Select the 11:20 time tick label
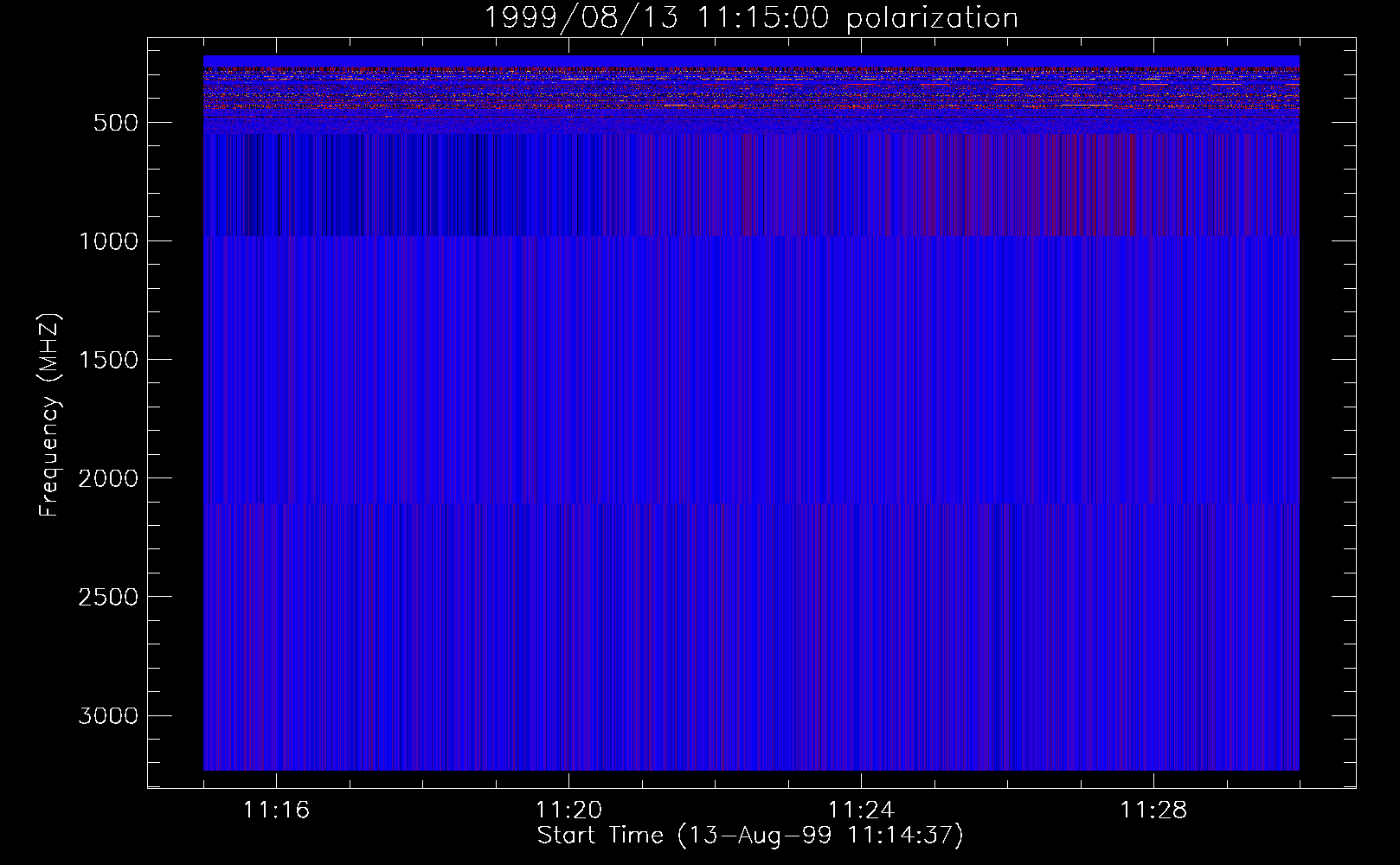This screenshot has width=1400, height=865. coord(568,811)
